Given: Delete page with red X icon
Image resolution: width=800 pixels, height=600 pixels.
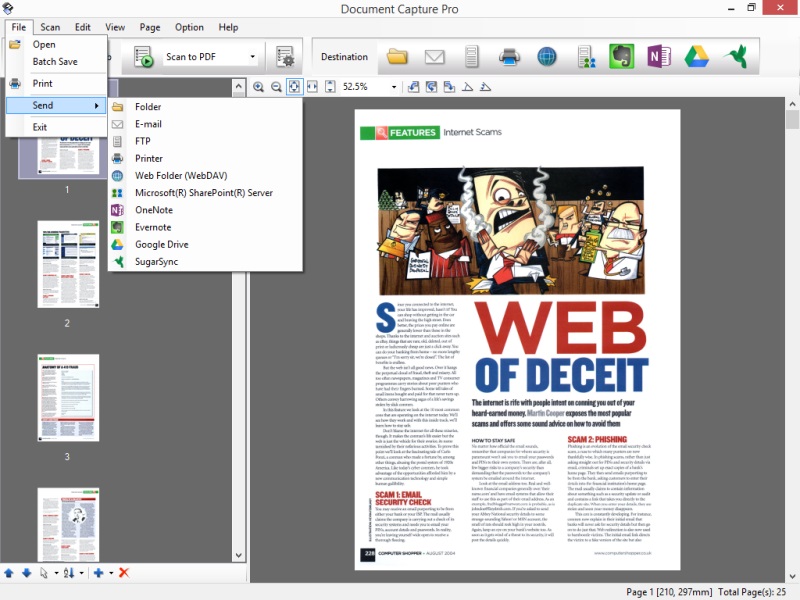Looking at the screenshot, I should pos(123,572).
